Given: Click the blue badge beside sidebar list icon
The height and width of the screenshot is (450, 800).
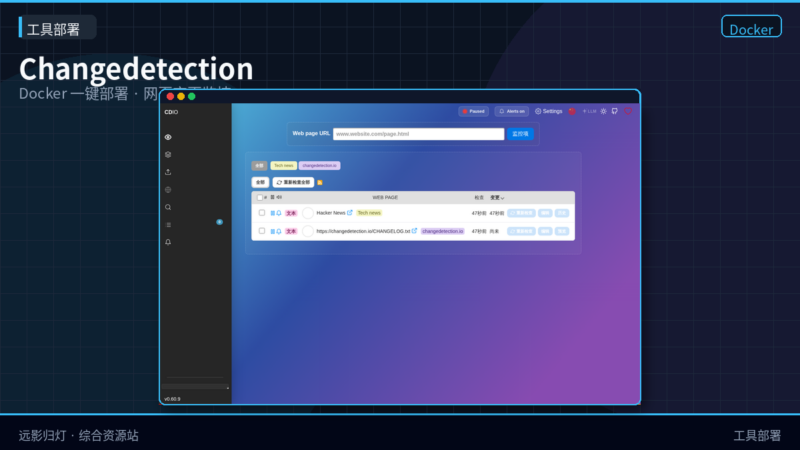Looking at the screenshot, I should point(219,222).
